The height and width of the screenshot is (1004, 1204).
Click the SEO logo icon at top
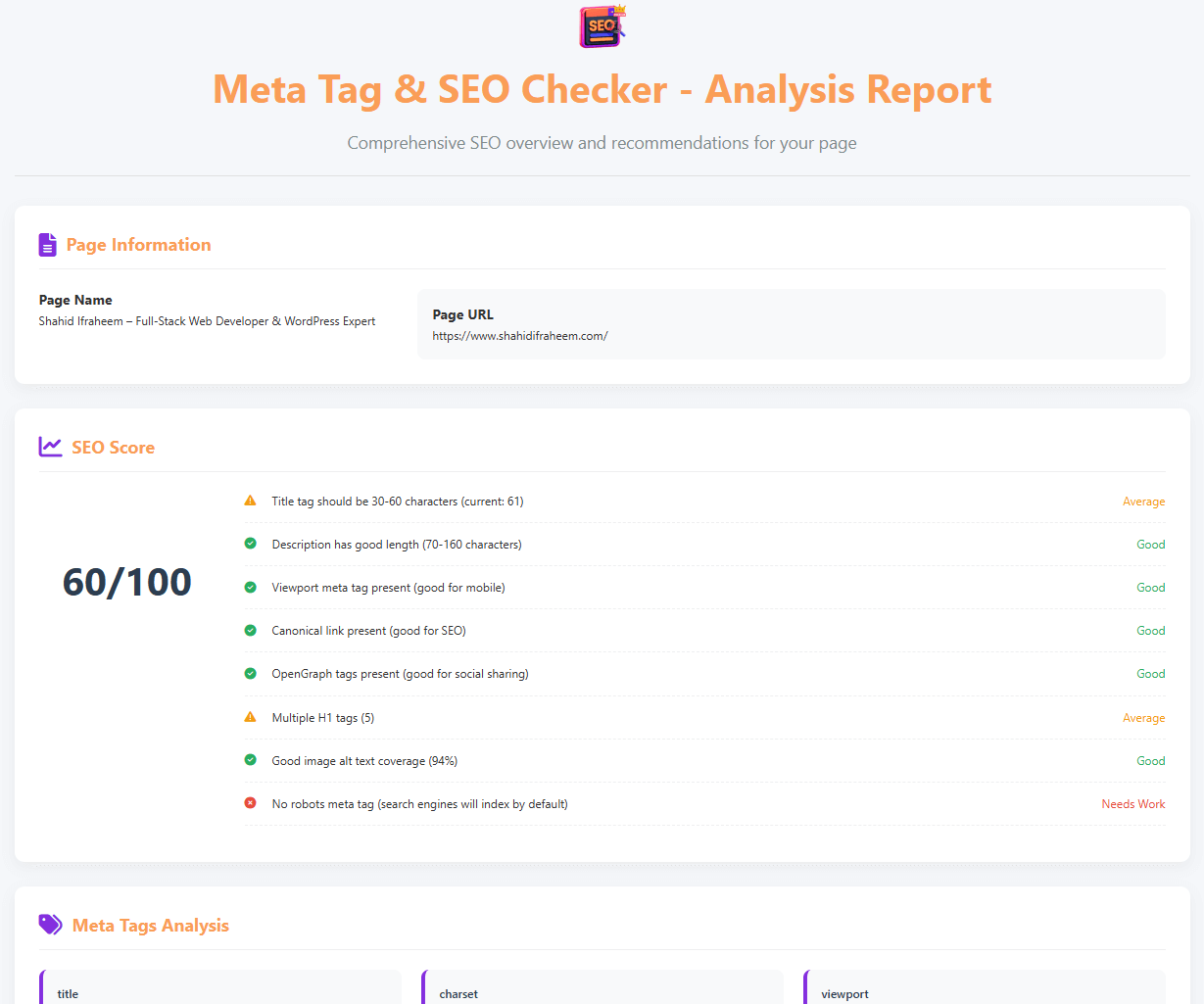point(602,26)
